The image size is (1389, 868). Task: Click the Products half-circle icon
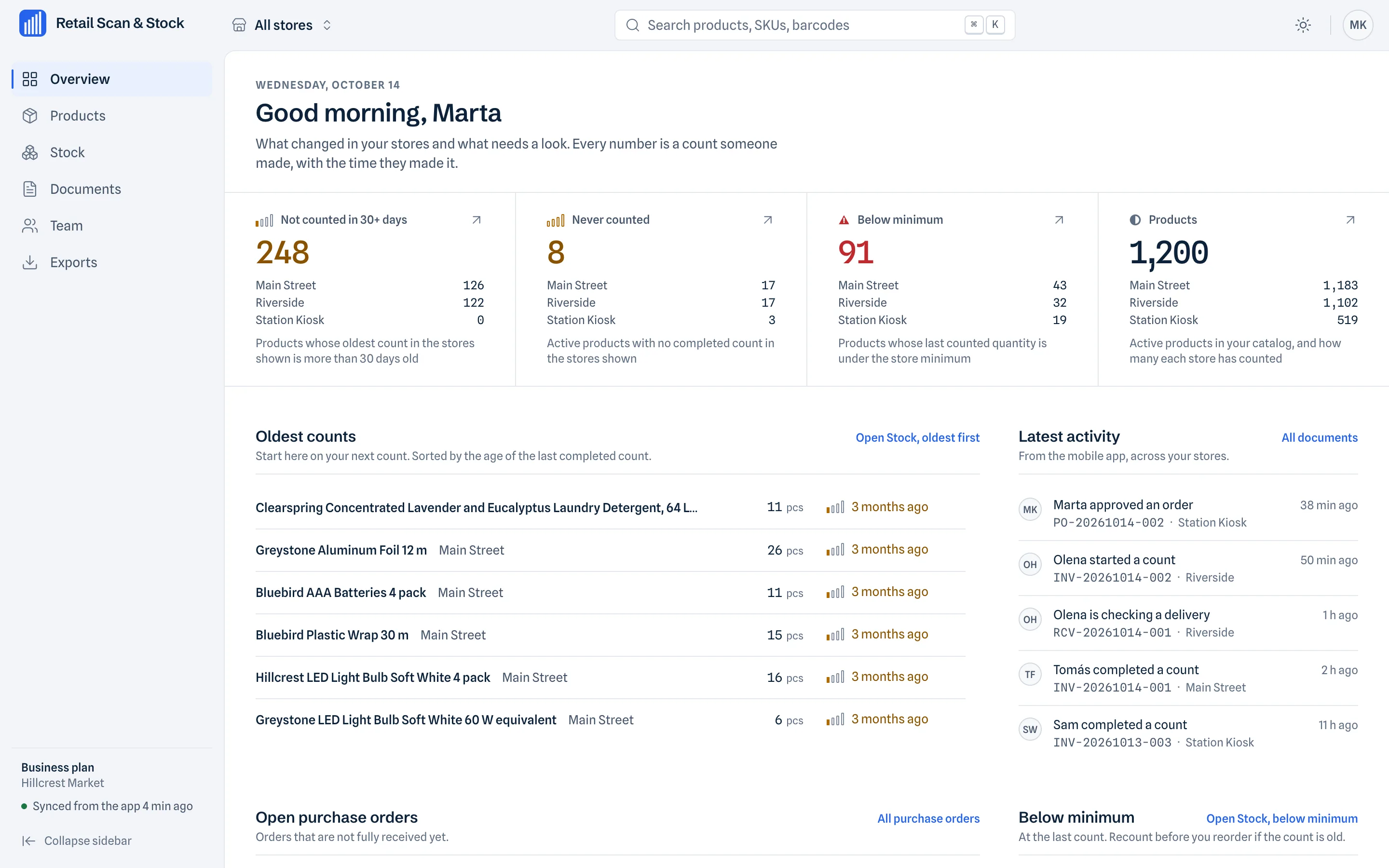(1135, 220)
